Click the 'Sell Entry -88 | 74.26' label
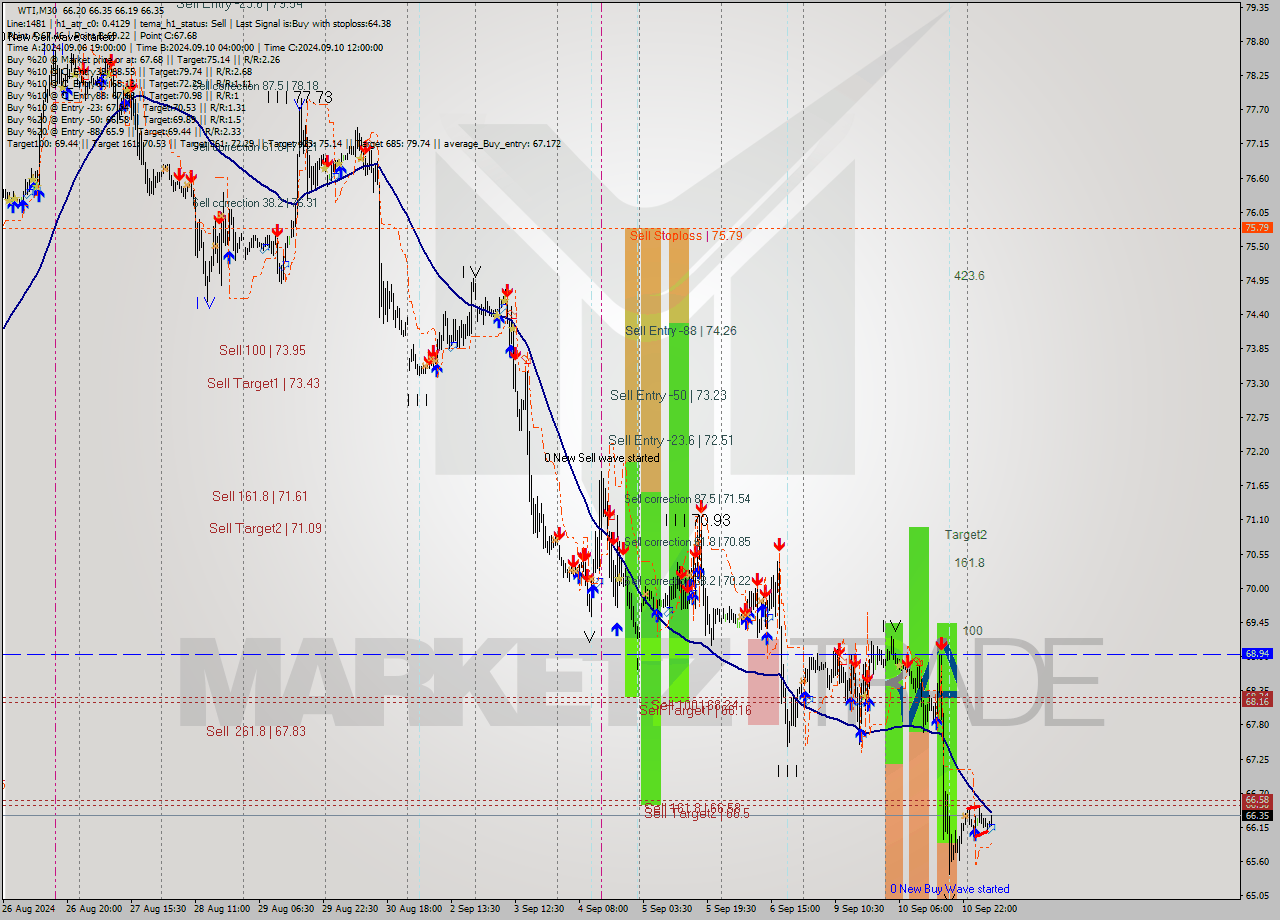The height and width of the screenshot is (920, 1280). pos(681,331)
